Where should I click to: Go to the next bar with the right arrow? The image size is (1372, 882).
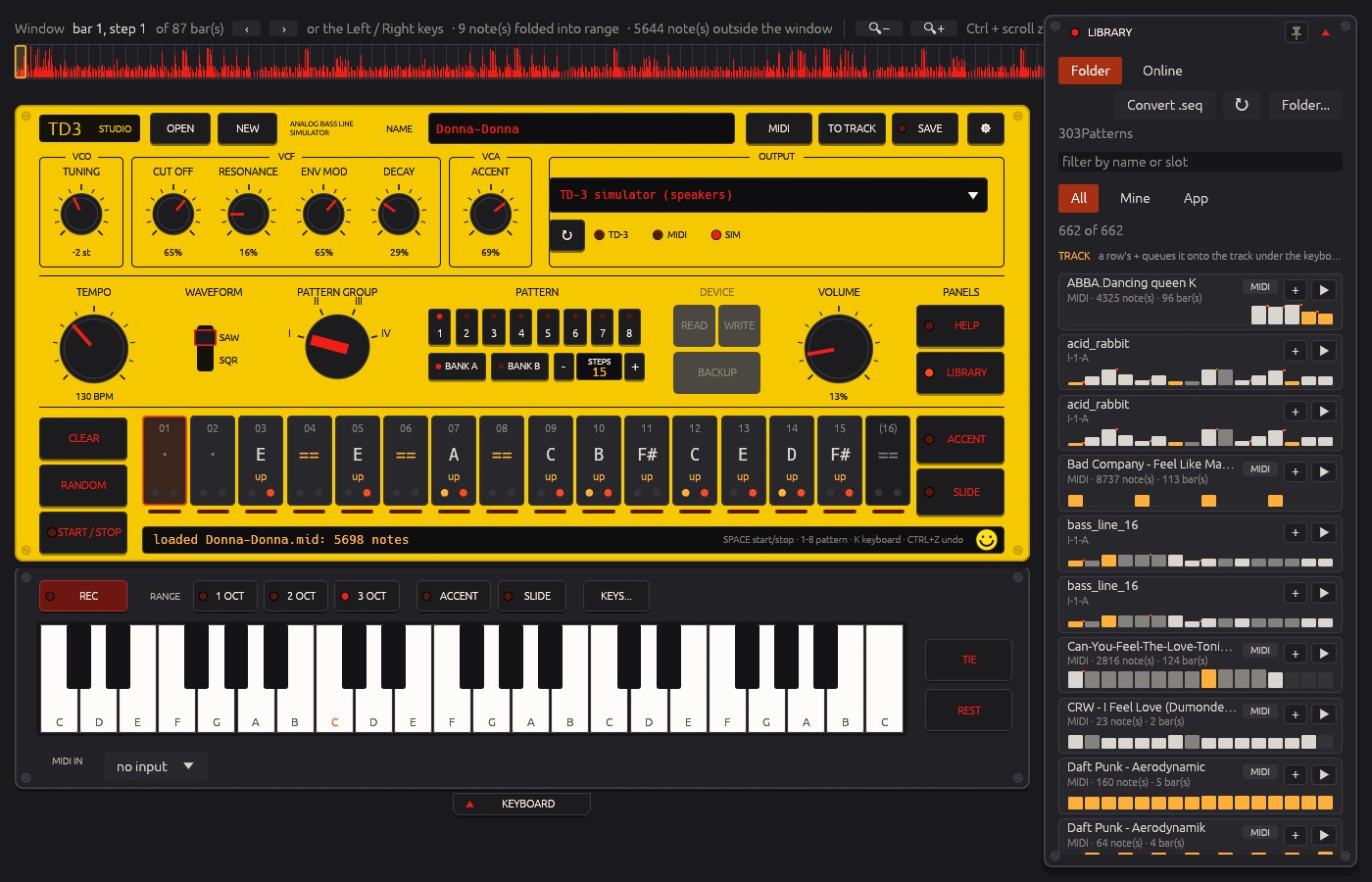[284, 28]
